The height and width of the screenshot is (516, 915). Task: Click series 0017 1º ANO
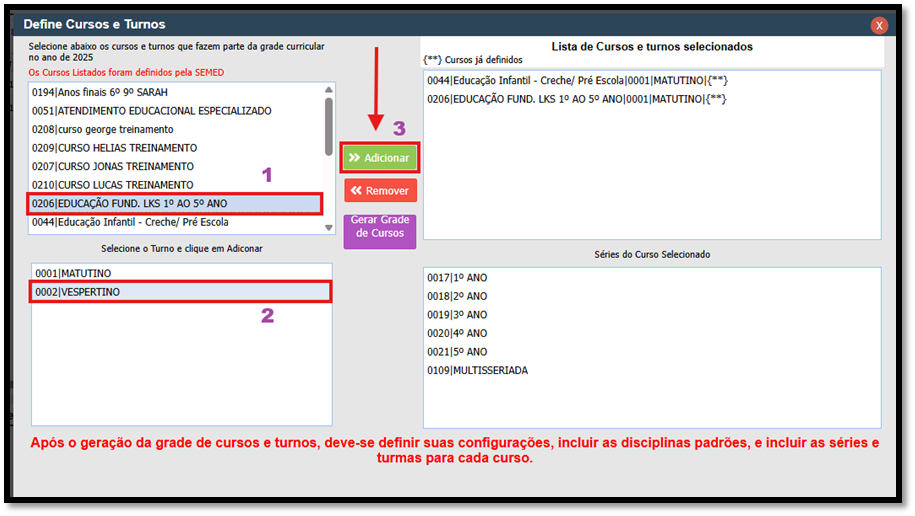[457, 278]
